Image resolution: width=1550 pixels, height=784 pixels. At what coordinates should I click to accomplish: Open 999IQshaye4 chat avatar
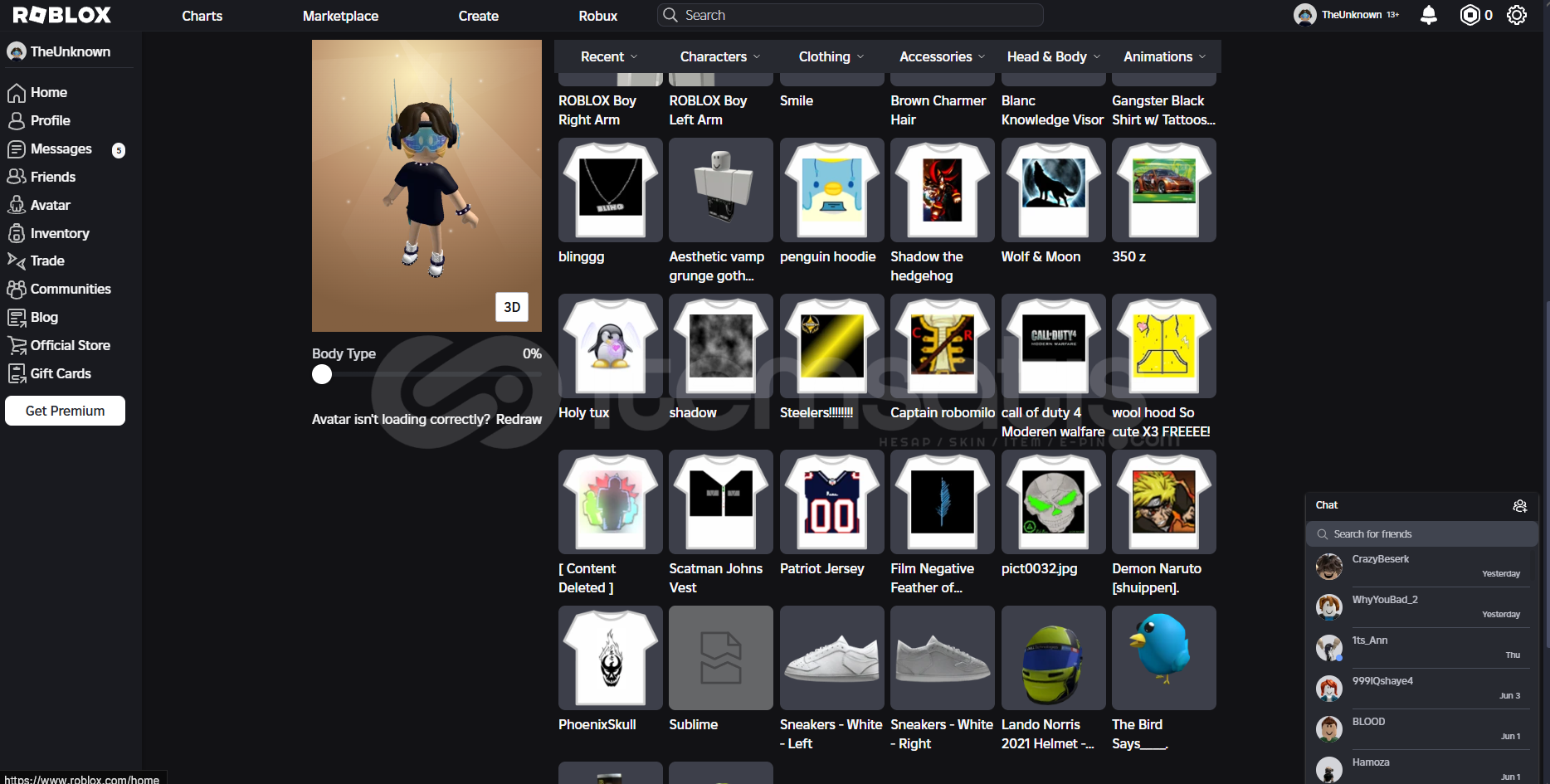pos(1329,689)
